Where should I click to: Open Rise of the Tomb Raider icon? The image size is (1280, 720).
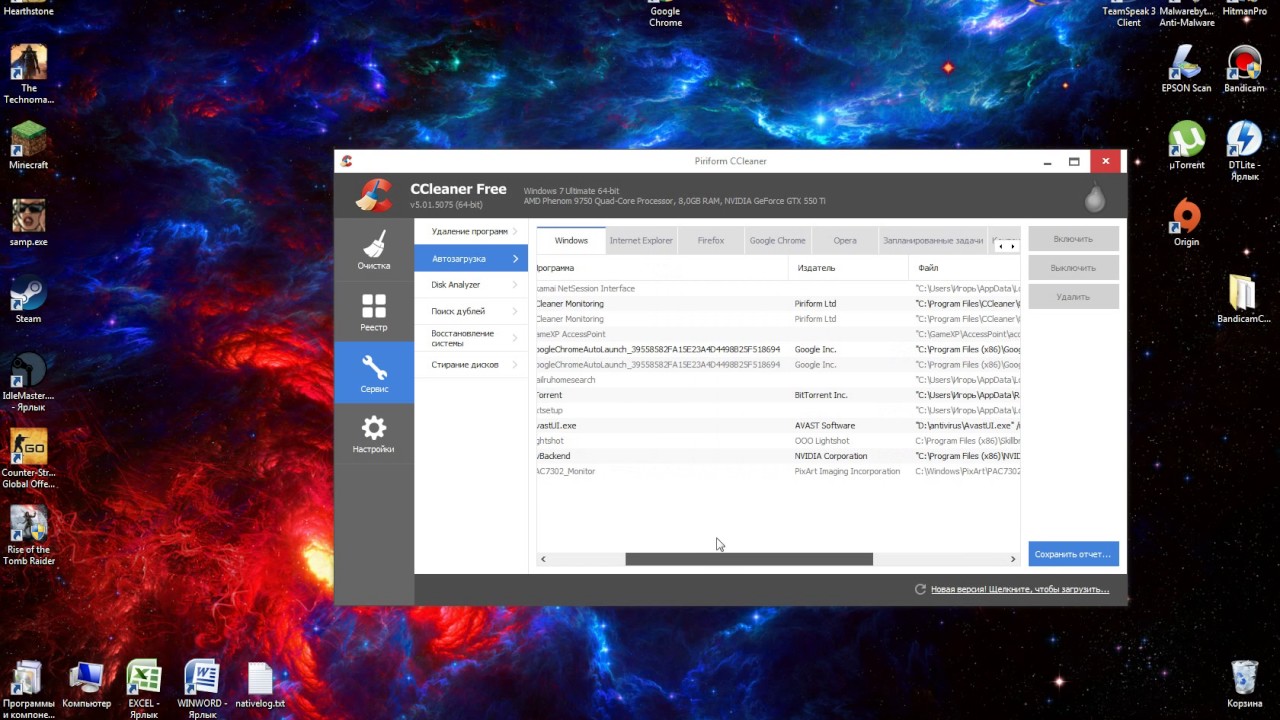[28, 535]
